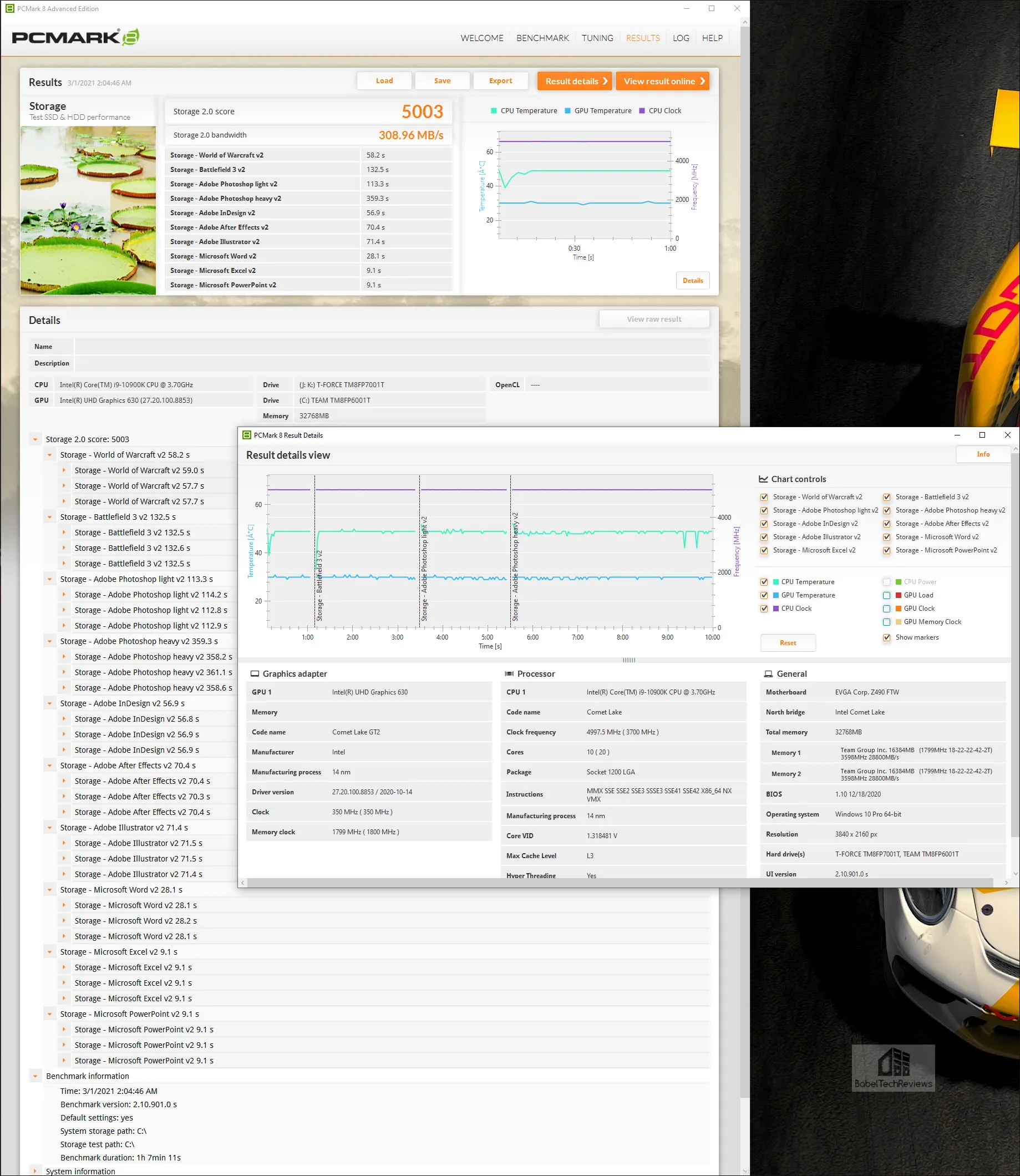Expand the System information section

click(35, 1171)
